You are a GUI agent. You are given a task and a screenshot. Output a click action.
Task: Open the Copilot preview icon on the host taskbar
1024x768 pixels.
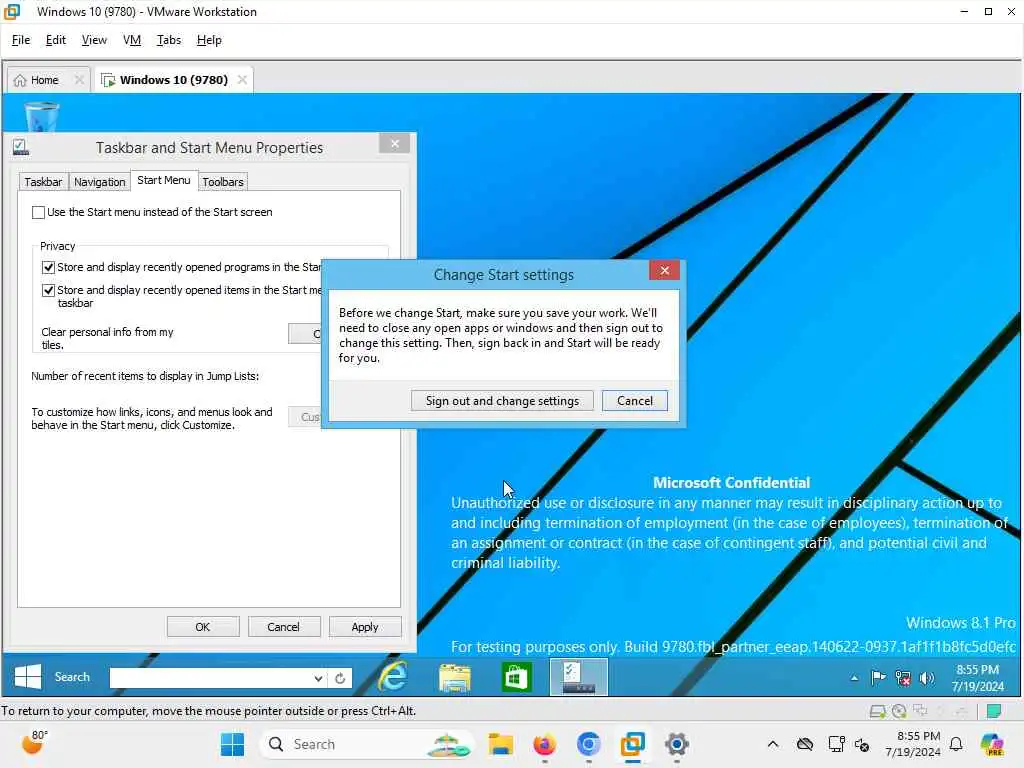click(992, 744)
